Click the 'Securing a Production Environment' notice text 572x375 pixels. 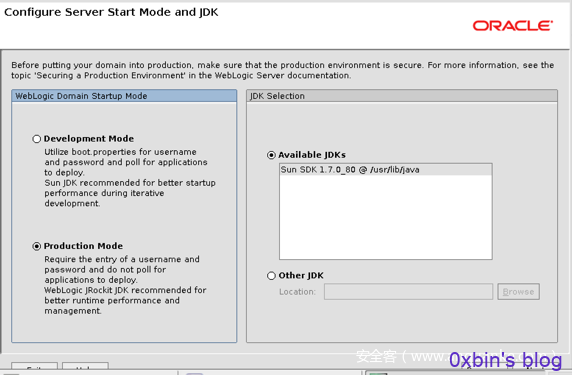180,76
